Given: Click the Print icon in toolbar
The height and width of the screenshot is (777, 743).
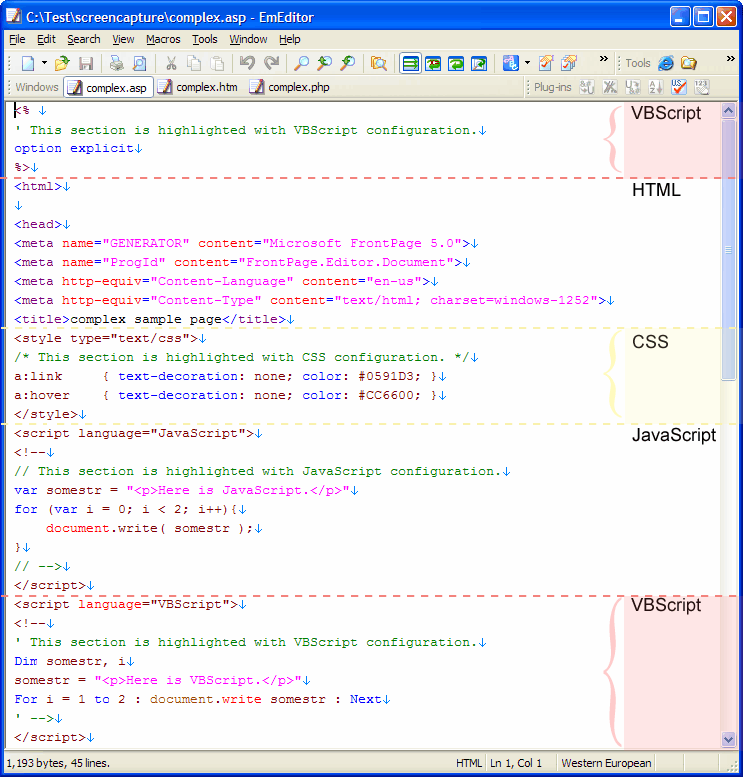Looking at the screenshot, I should point(116,63).
